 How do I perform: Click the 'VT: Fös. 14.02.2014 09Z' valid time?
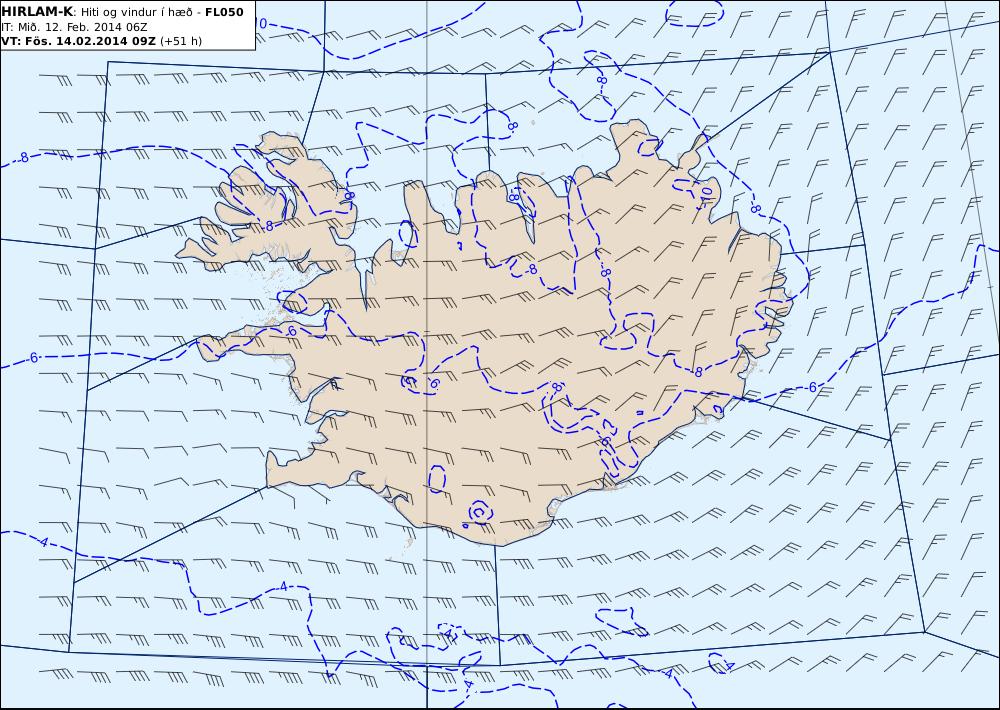pos(78,41)
